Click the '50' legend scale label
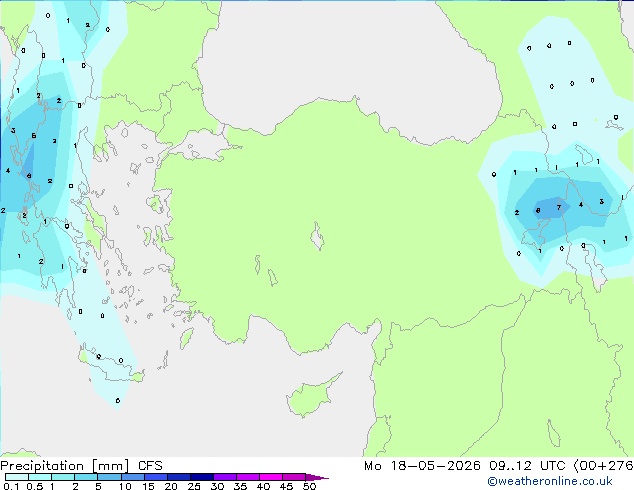634x490 pixels. pyautogui.click(x=309, y=486)
